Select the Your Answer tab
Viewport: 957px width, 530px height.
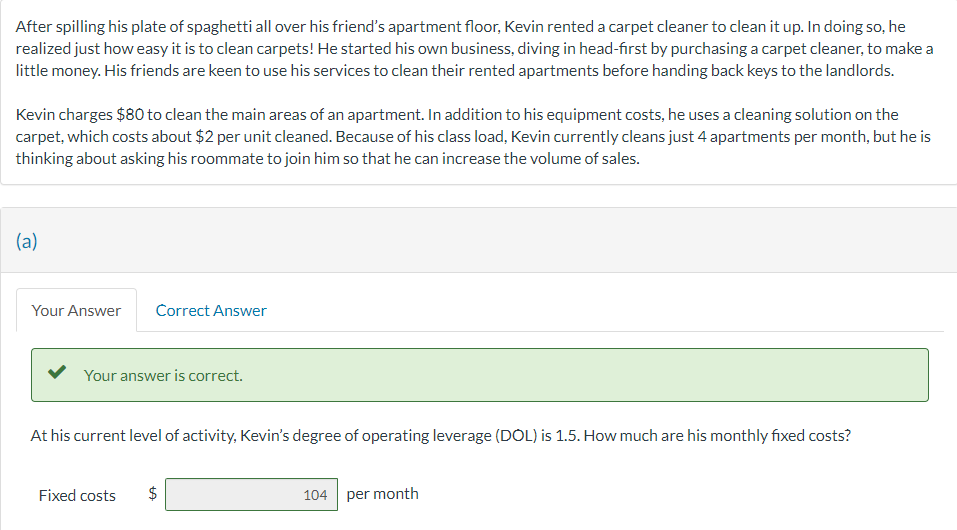[x=76, y=310]
